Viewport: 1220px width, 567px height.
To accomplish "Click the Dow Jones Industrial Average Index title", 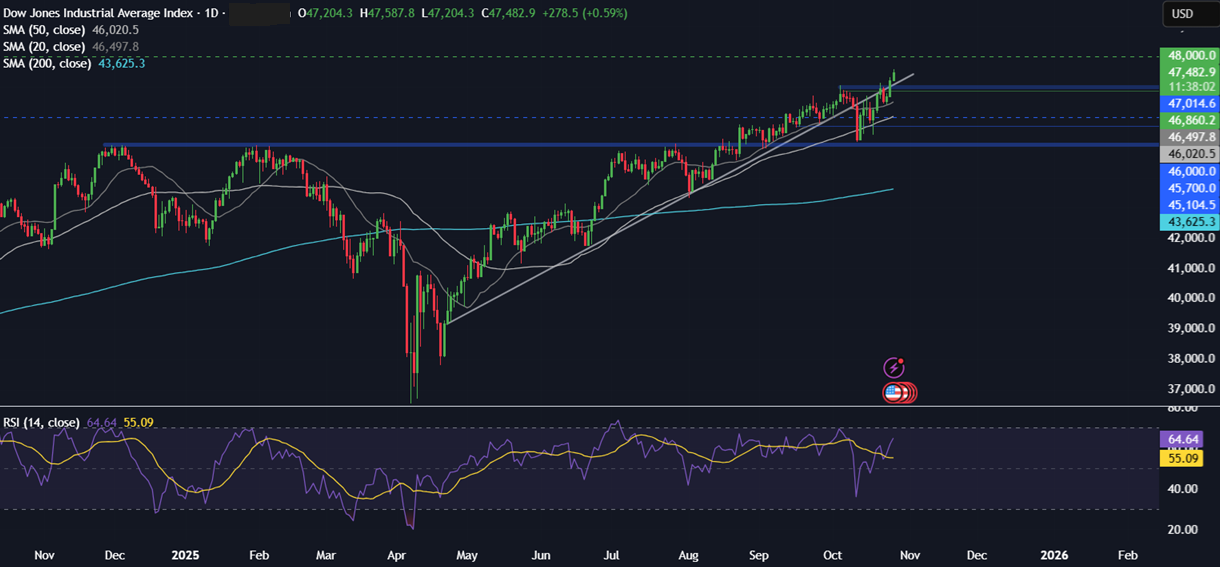I will pos(98,13).
